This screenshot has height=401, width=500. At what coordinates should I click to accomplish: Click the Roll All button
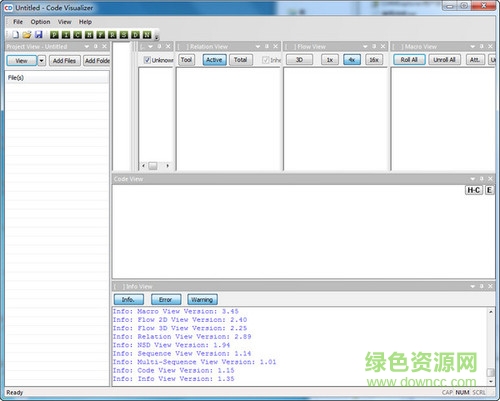pyautogui.click(x=409, y=60)
